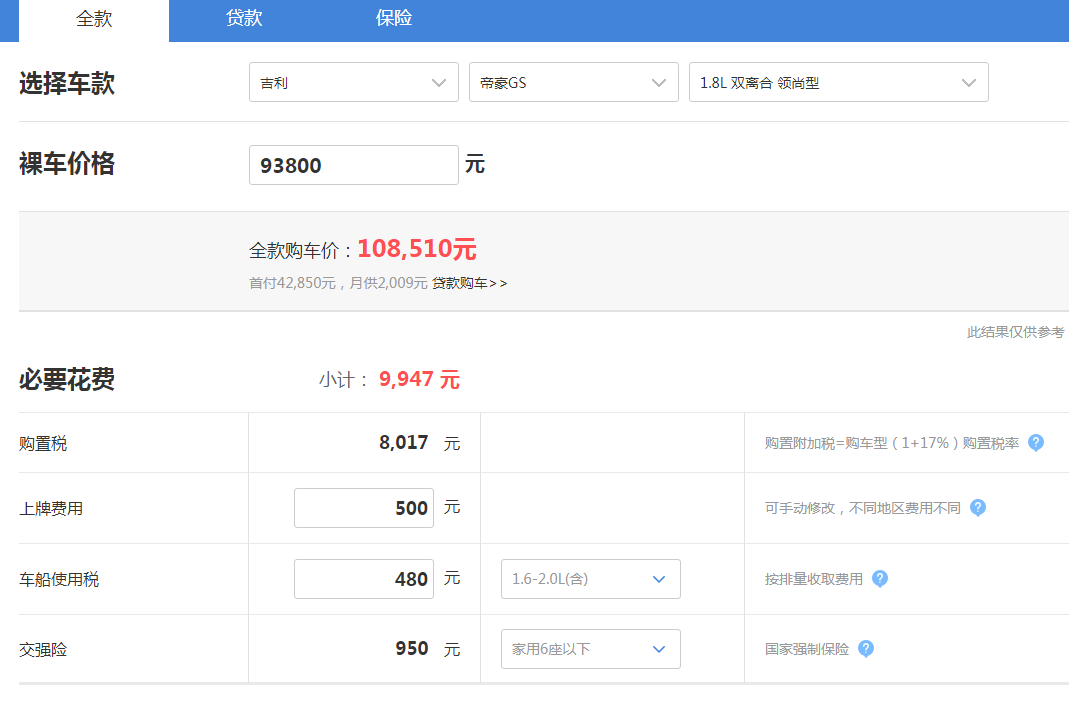Switch to the 全款 tab
Screen dimensions: 1069x705
click(x=94, y=20)
